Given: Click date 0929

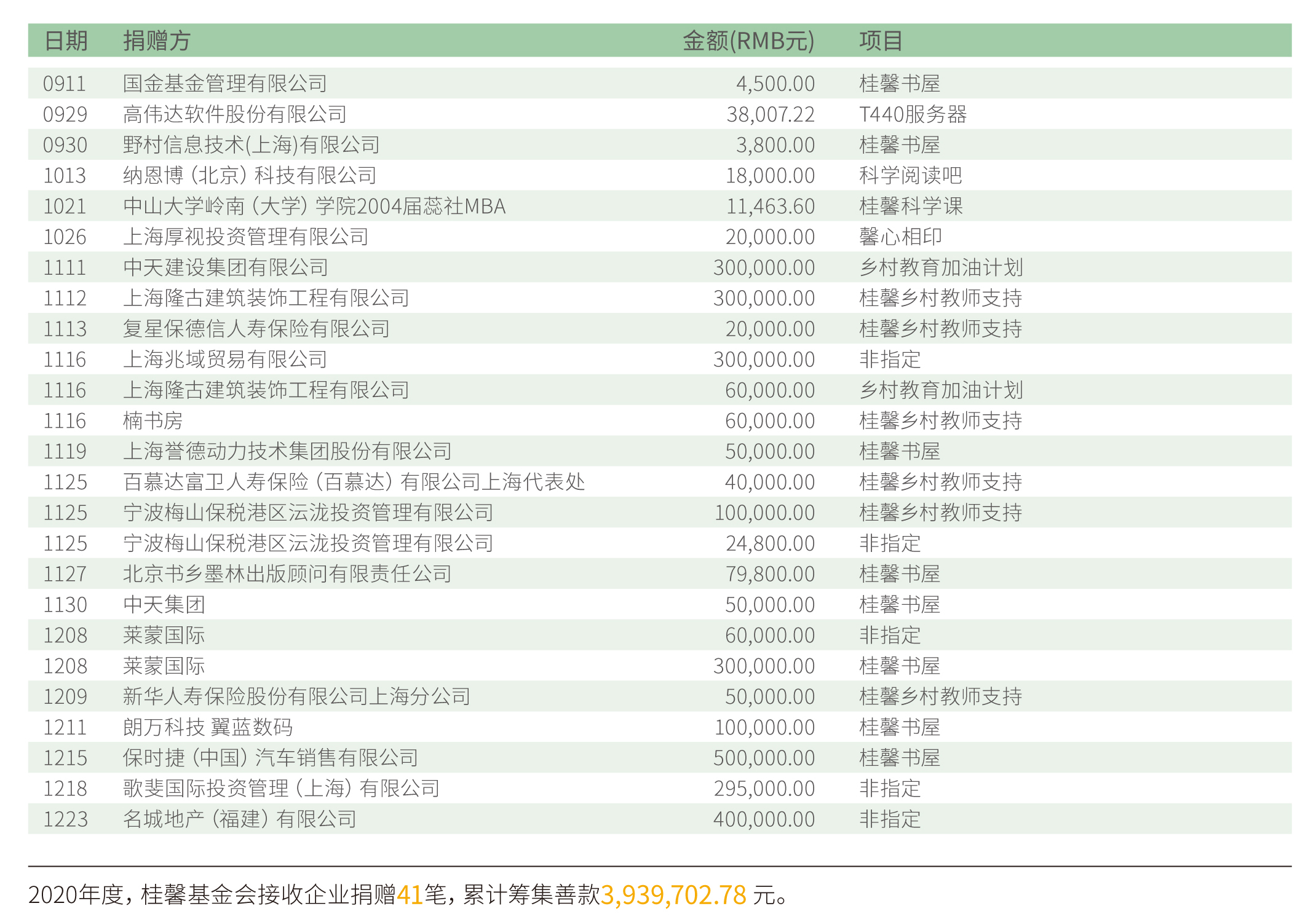Looking at the screenshot, I should pyautogui.click(x=65, y=114).
